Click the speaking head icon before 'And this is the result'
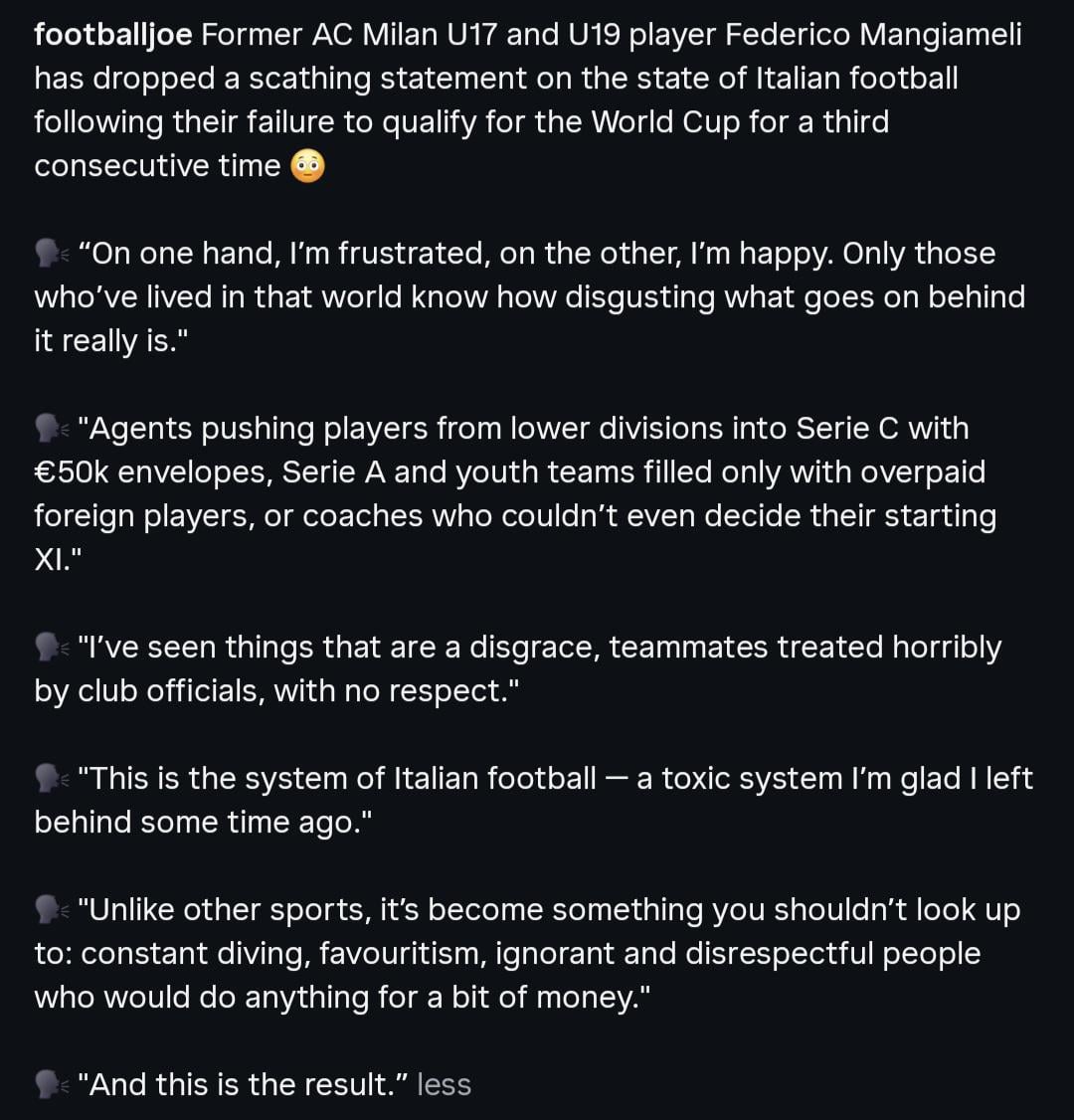 52,1085
